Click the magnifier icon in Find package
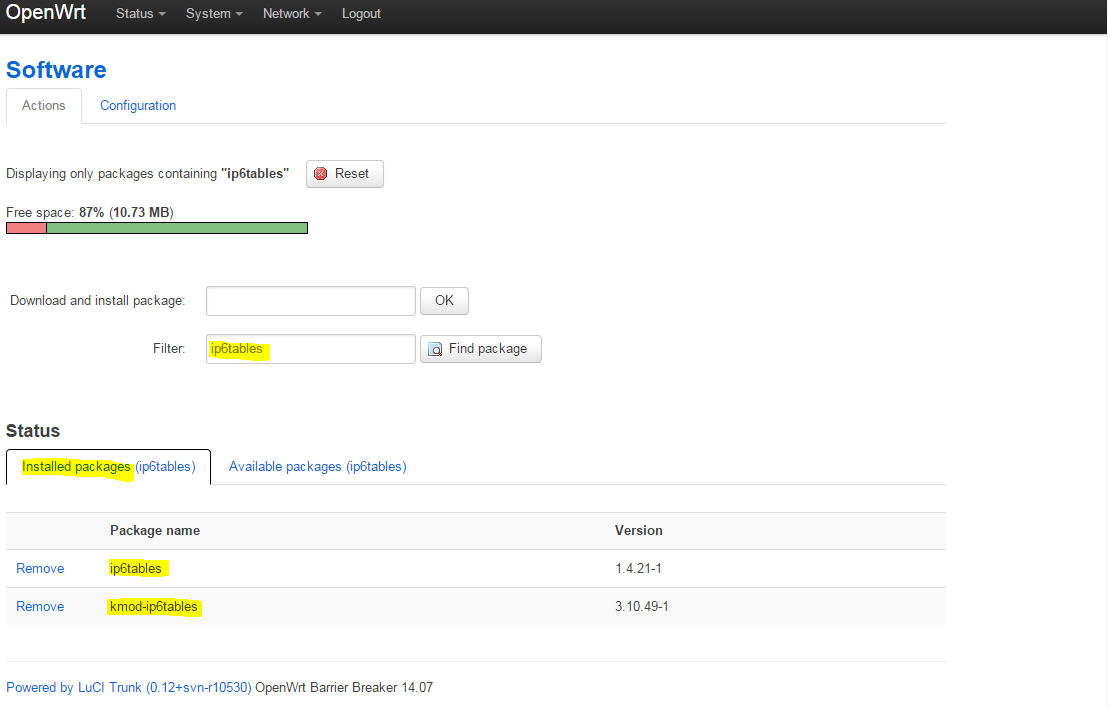The image size is (1108, 707). 435,349
